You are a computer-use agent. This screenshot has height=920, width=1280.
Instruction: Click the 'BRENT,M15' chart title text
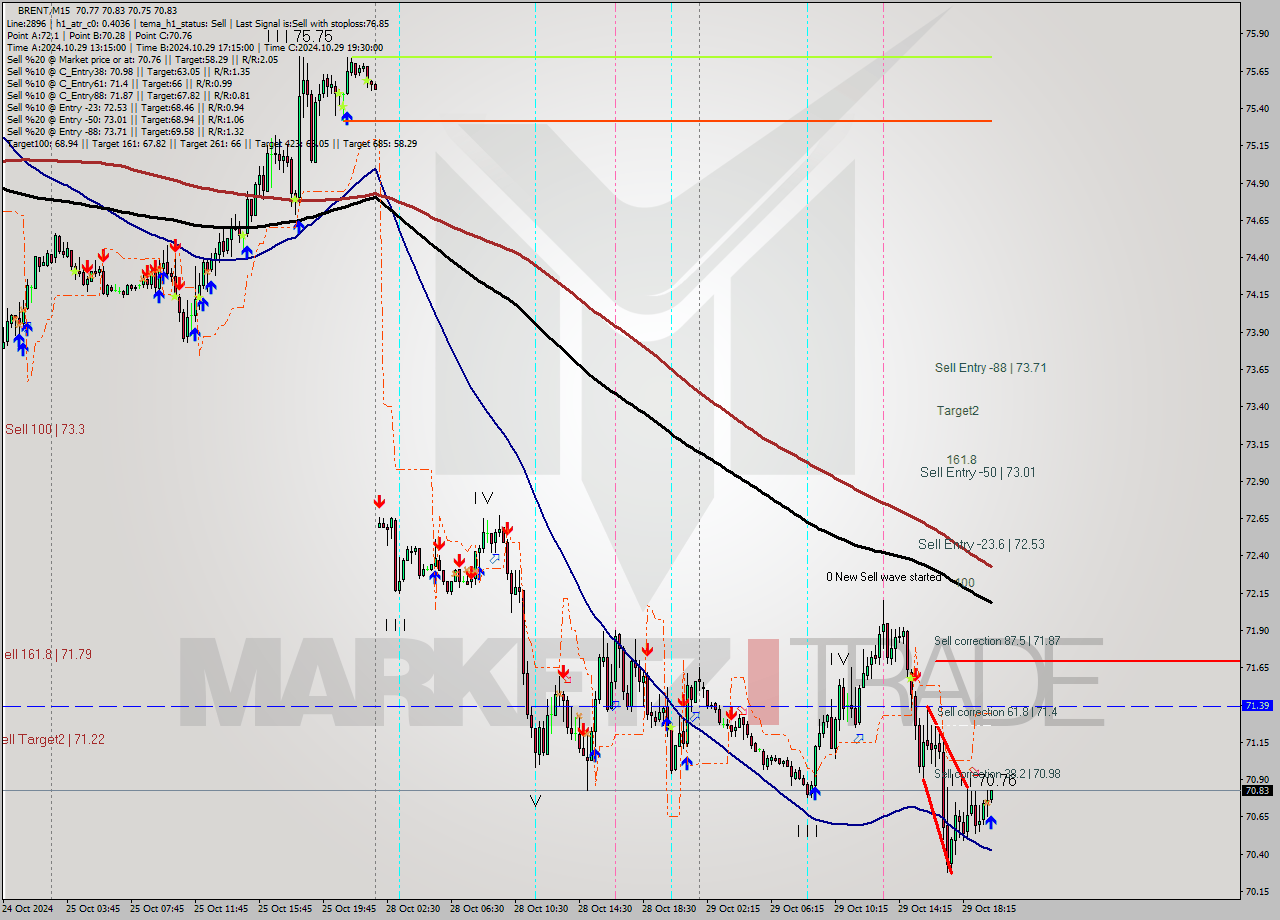[x=44, y=10]
